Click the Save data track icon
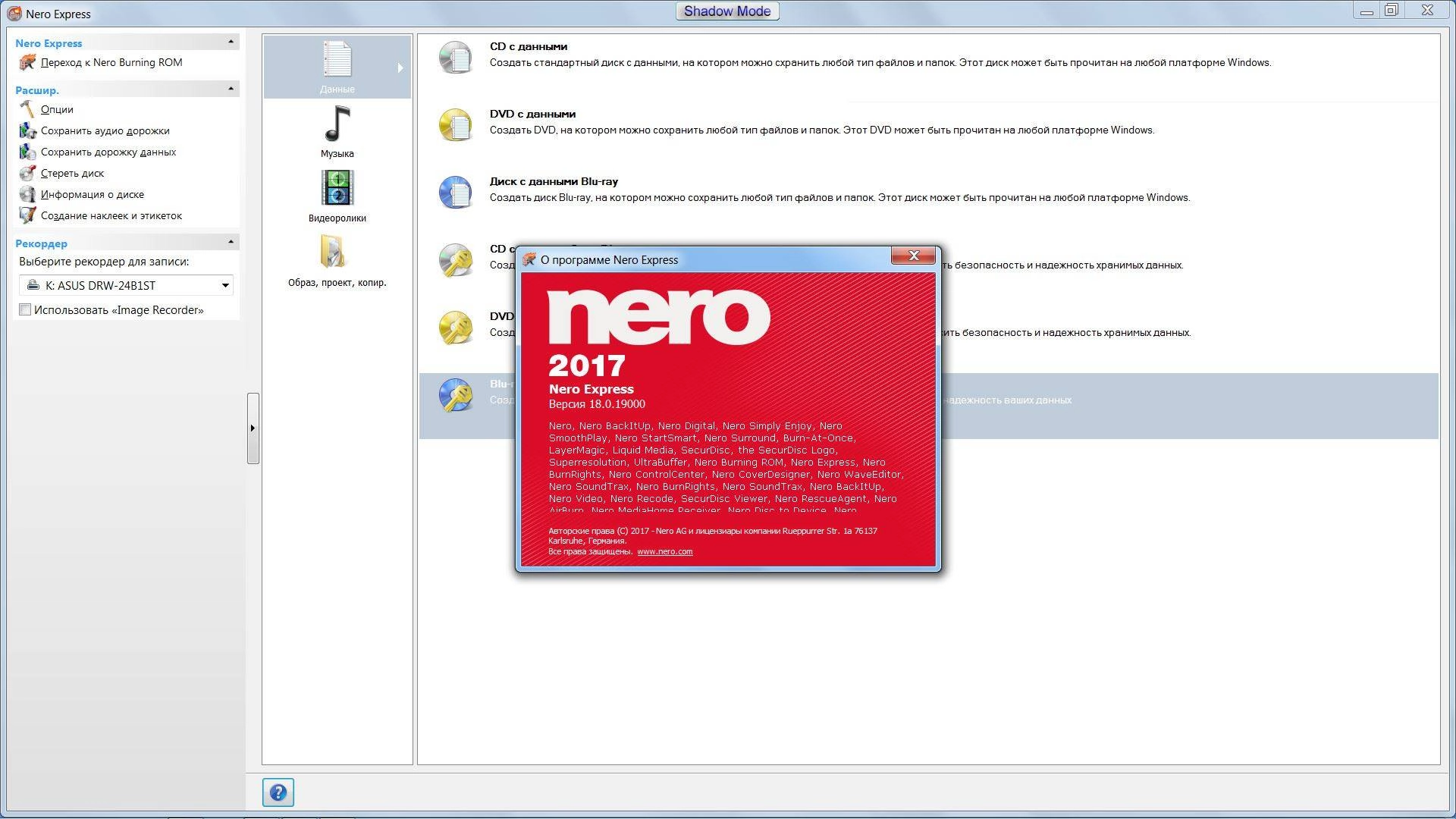The height and width of the screenshot is (819, 1456). [27, 152]
